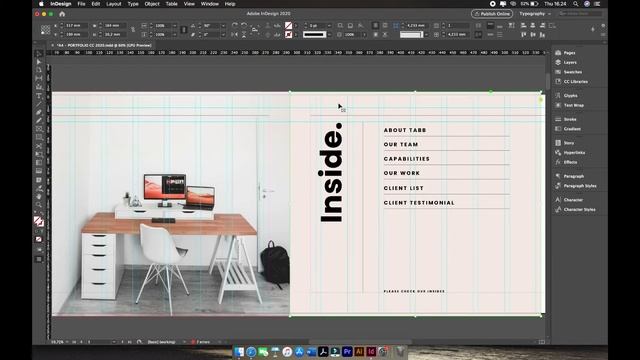Screen dimensions: 640x360
Task: Select the Hand tool
Action: pyautogui.click(x=39, y=196)
